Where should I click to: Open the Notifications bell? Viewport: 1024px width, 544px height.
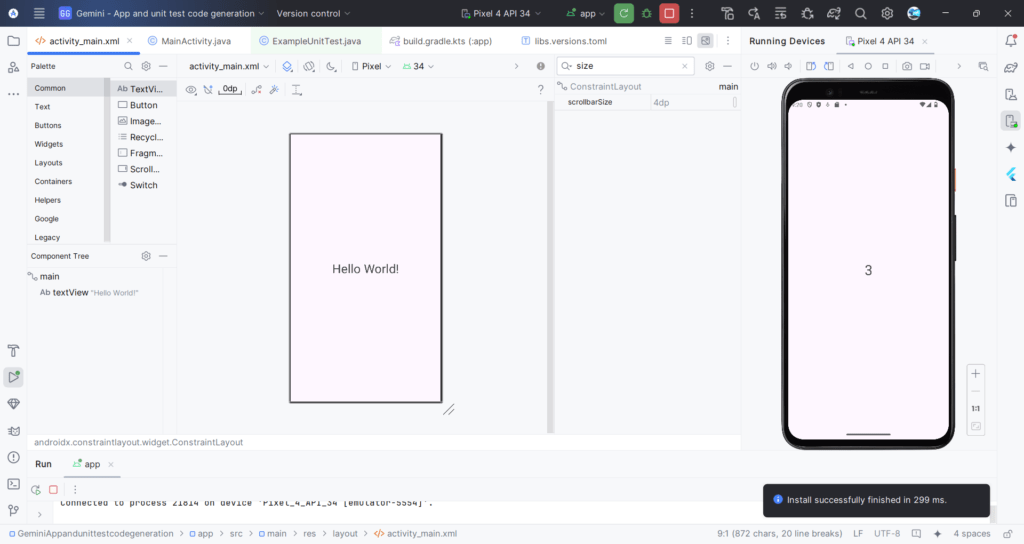point(1011,40)
